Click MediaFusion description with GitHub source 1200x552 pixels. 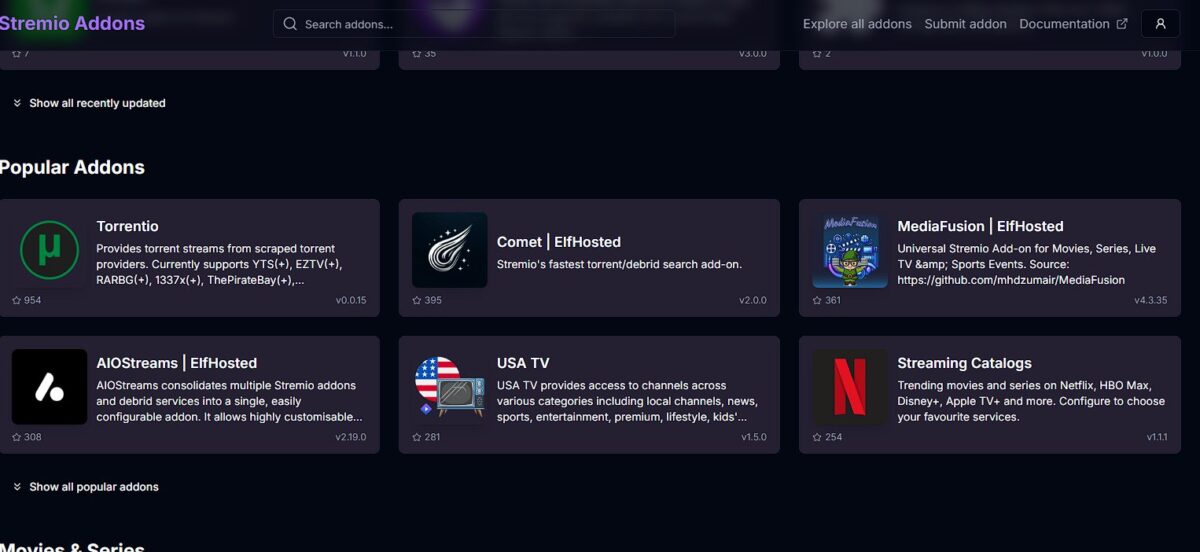pyautogui.click(x=1027, y=264)
